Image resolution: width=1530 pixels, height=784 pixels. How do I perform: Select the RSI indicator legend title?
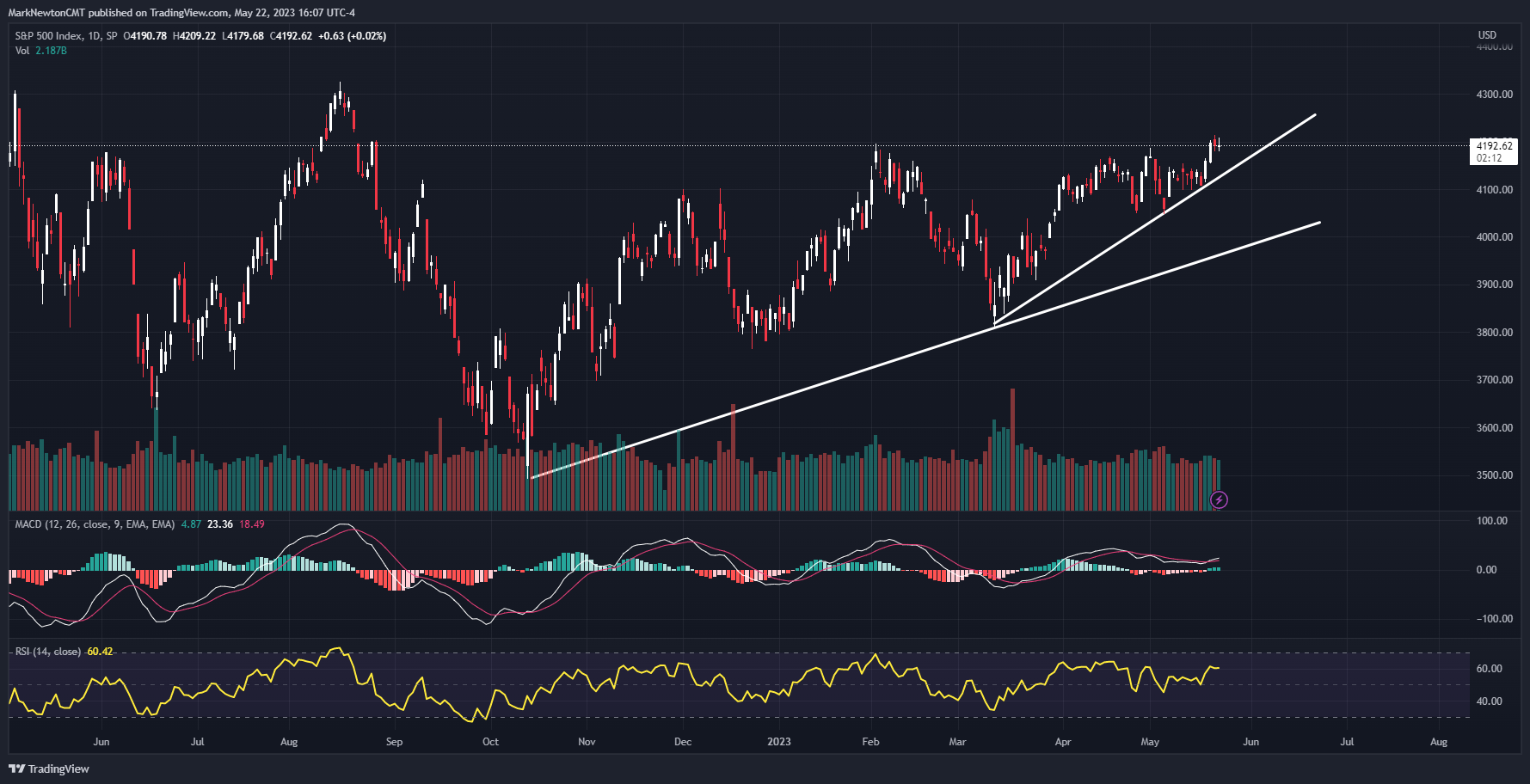48,652
